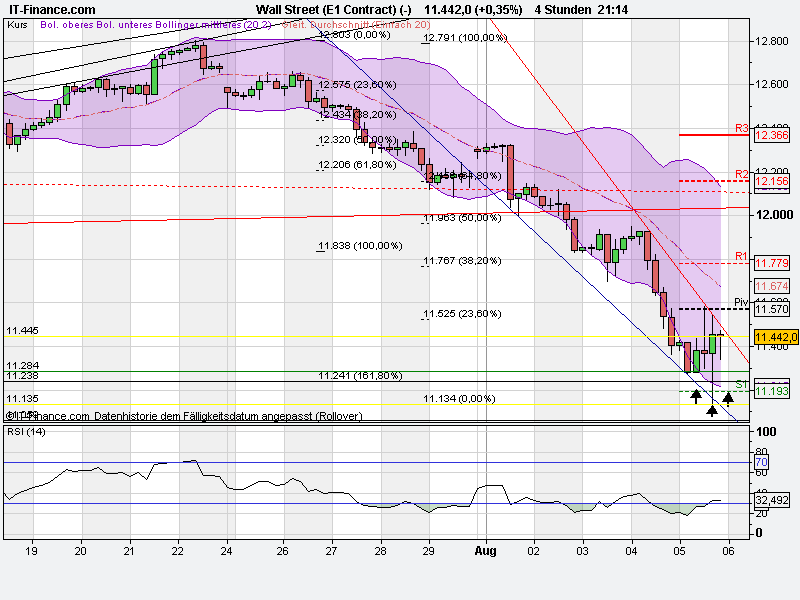Click Fibonacci extension label 11.241 (161,80%)
The width and height of the screenshot is (800, 600).
pos(360,376)
